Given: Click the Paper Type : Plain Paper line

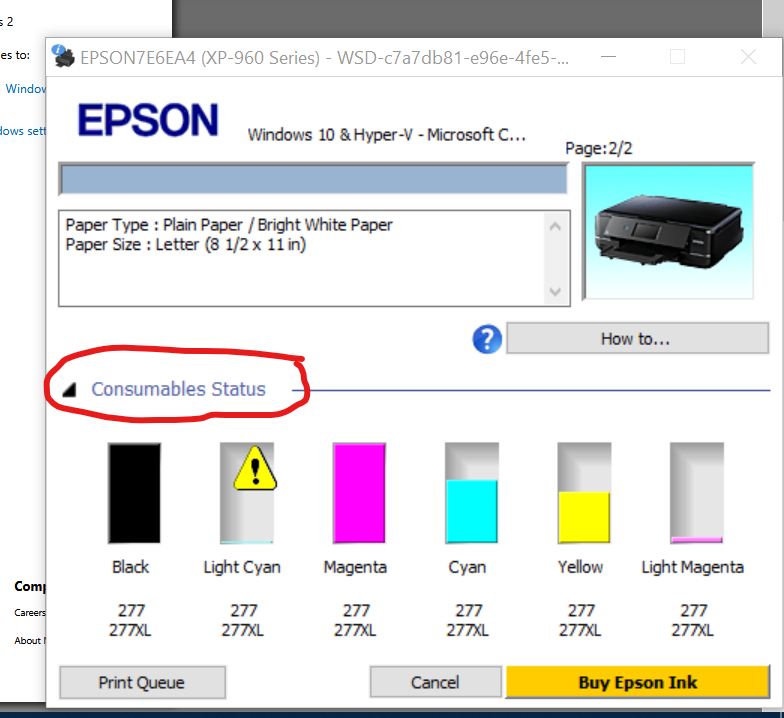Looking at the screenshot, I should [229, 225].
